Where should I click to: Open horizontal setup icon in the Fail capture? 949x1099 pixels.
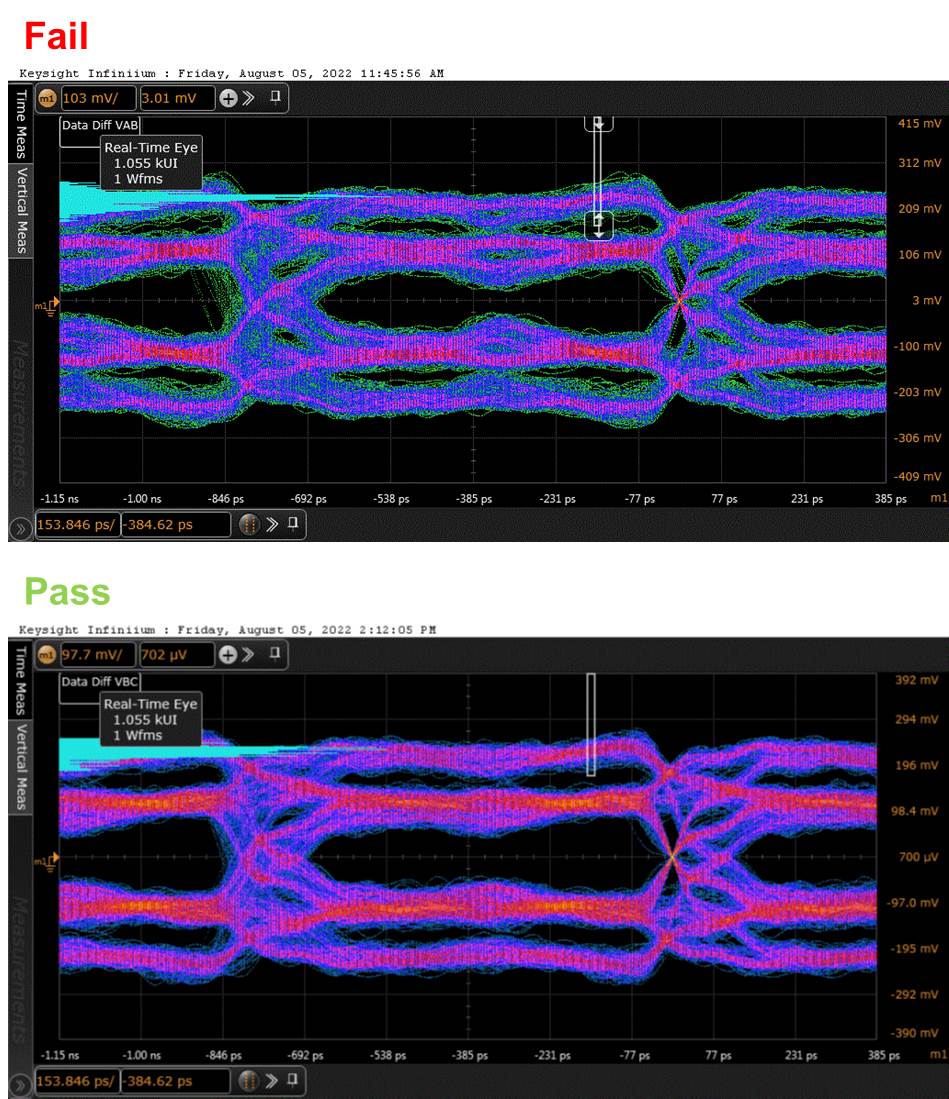pyautogui.click(x=249, y=524)
